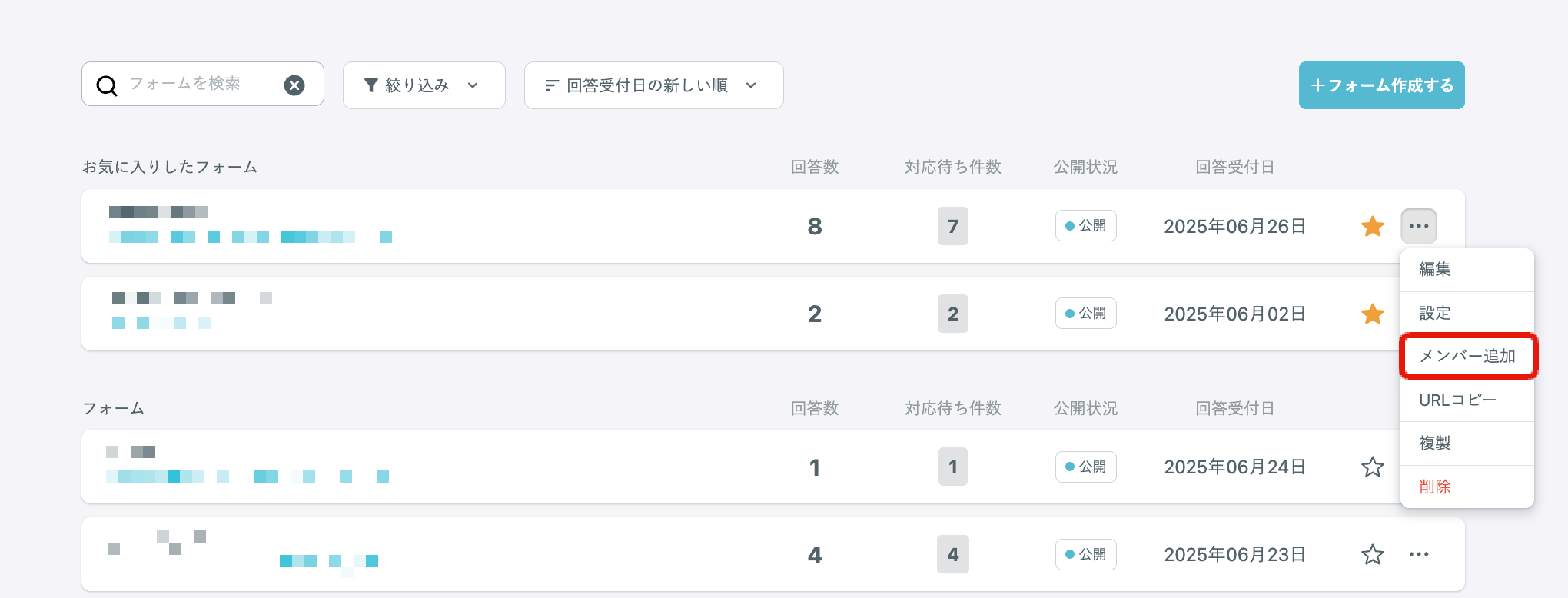This screenshot has width=1568, height=598.
Task: Click the search magnifier icon
Action: 107,85
